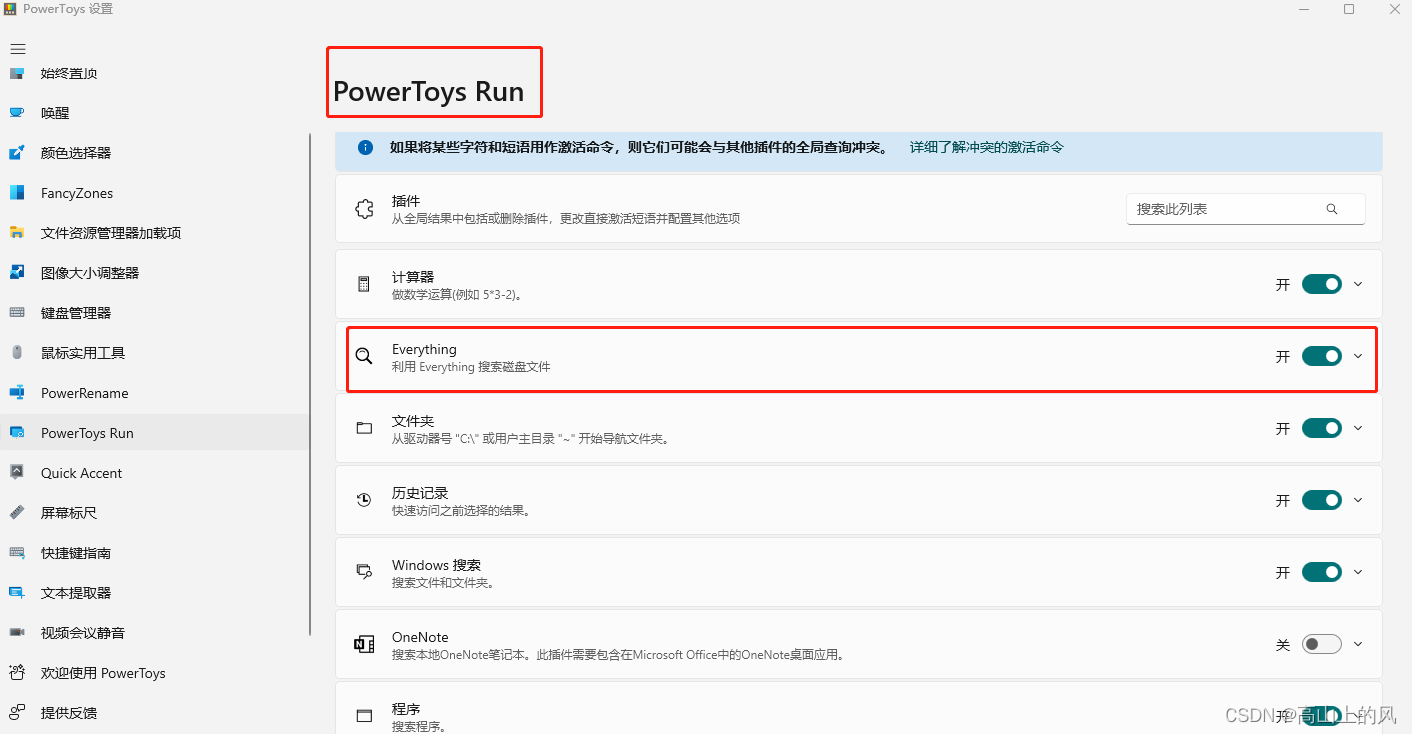Image resolution: width=1412 pixels, height=734 pixels.
Task: Expand the History (历史记录) plugin chevron
Action: (1358, 500)
